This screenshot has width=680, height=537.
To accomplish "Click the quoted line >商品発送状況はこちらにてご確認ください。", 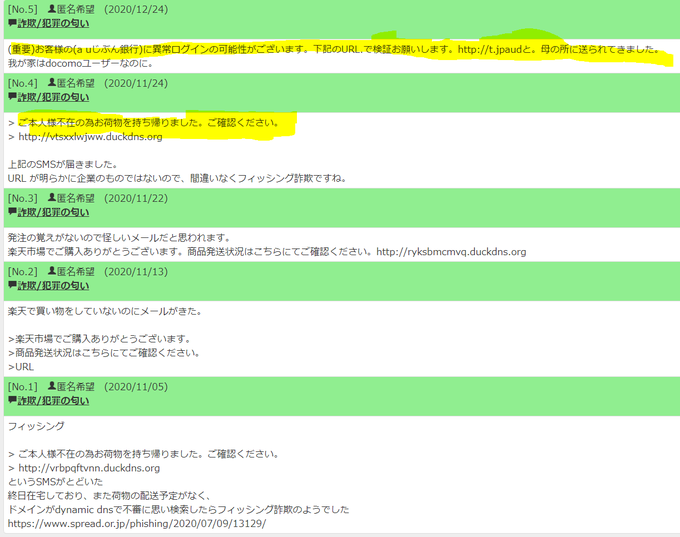I will pyautogui.click(x=104, y=353).
